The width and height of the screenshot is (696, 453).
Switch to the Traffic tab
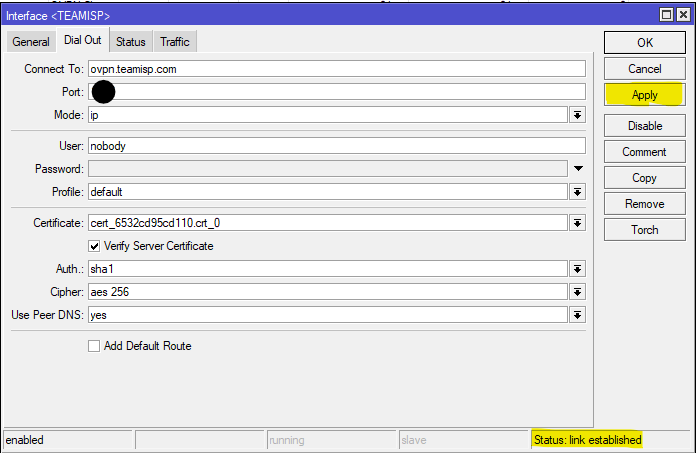point(175,41)
